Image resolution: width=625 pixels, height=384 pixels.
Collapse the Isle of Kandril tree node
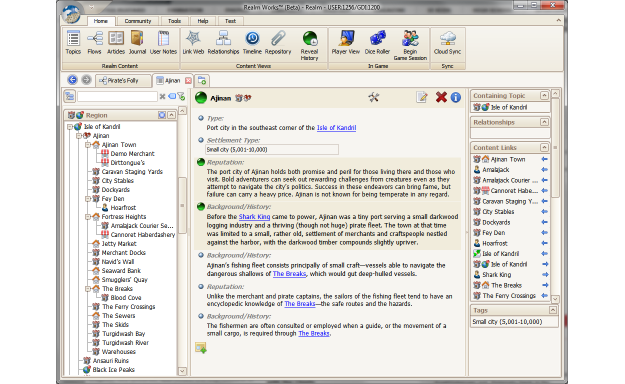70,127
